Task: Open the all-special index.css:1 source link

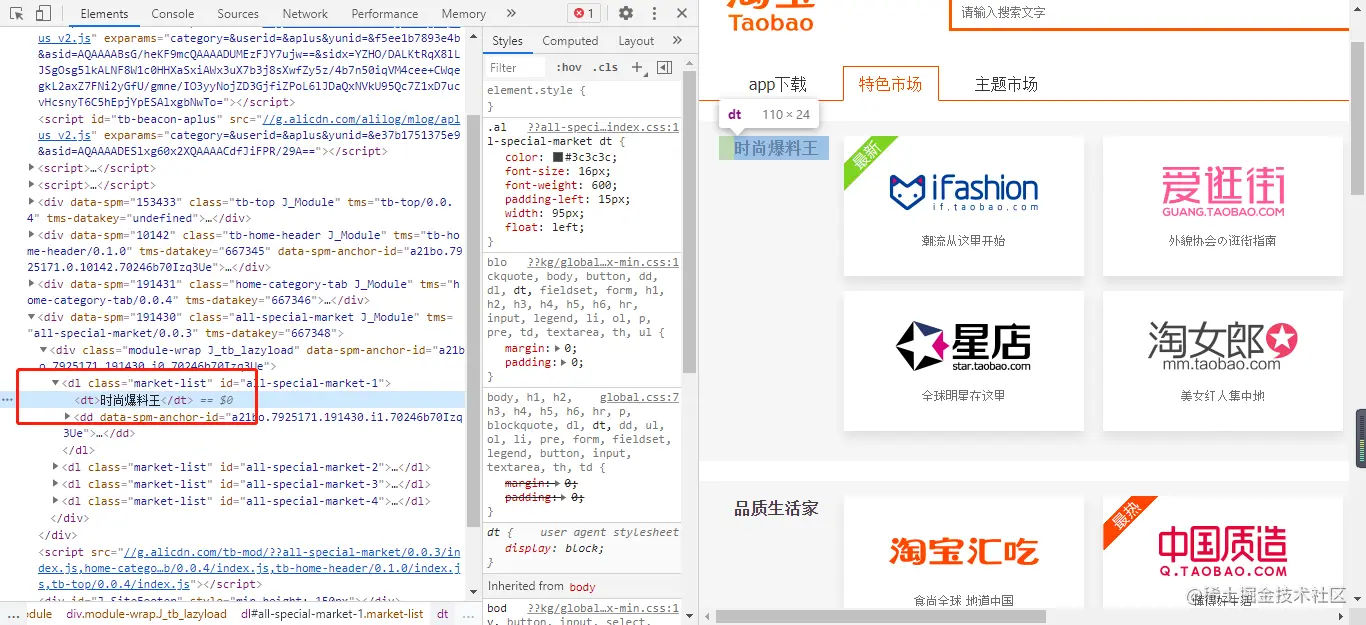Action: (x=603, y=128)
